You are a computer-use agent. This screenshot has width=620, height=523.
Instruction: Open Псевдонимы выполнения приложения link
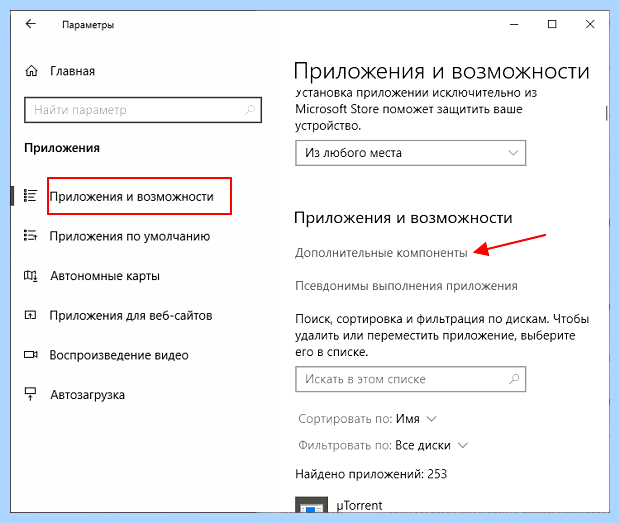pos(406,286)
